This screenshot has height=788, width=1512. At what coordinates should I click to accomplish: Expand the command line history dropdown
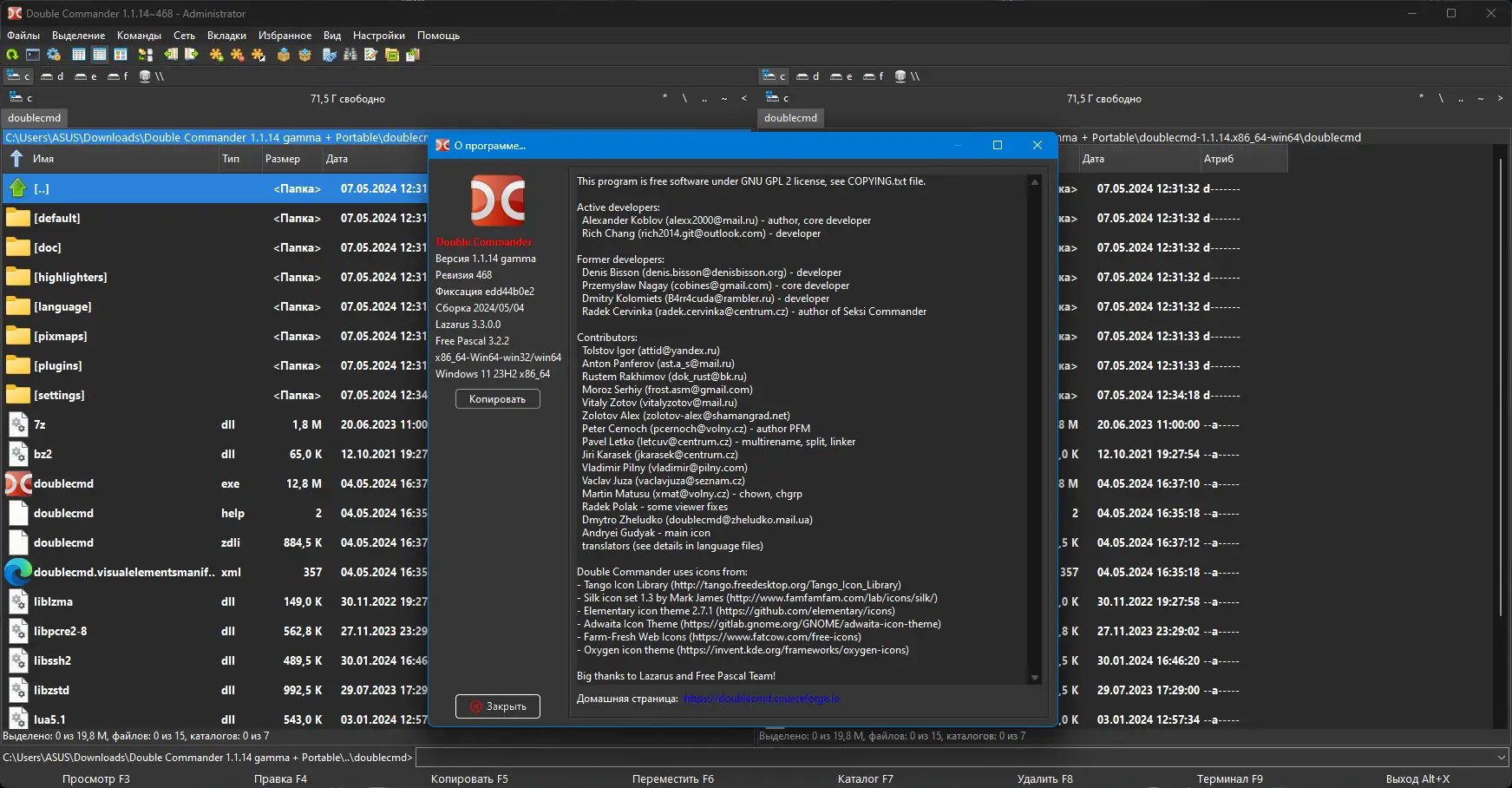(1502, 758)
